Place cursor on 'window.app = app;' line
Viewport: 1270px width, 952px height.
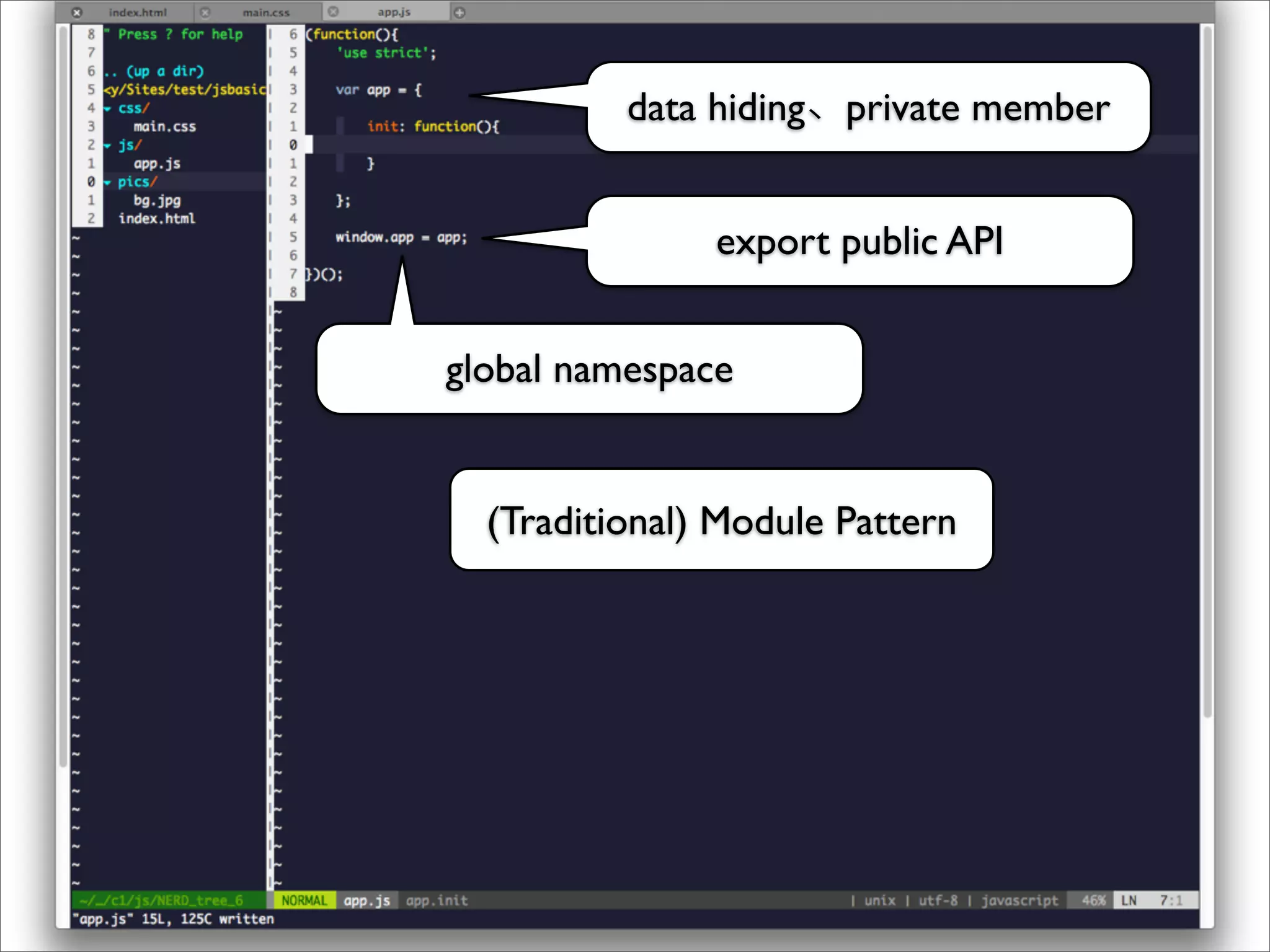pos(401,237)
